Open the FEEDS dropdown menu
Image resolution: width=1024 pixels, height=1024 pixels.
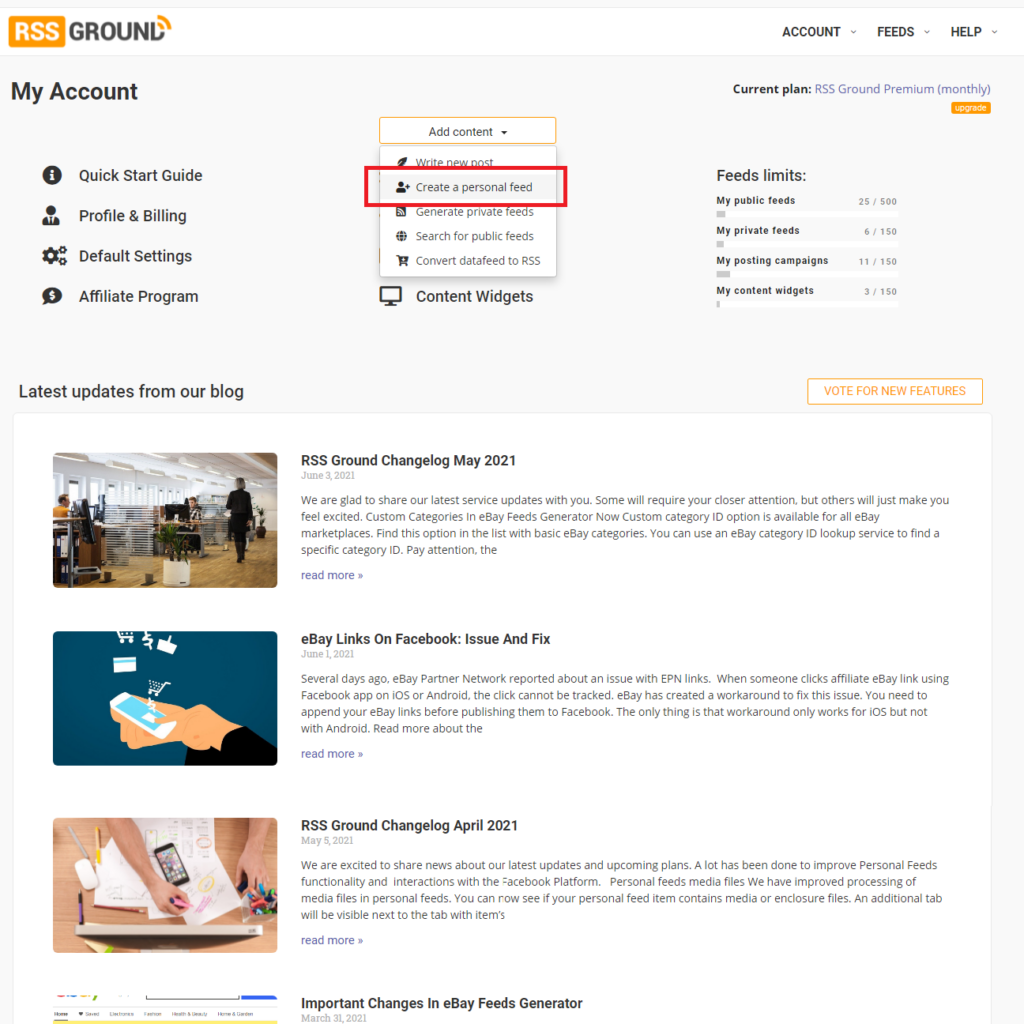[903, 32]
